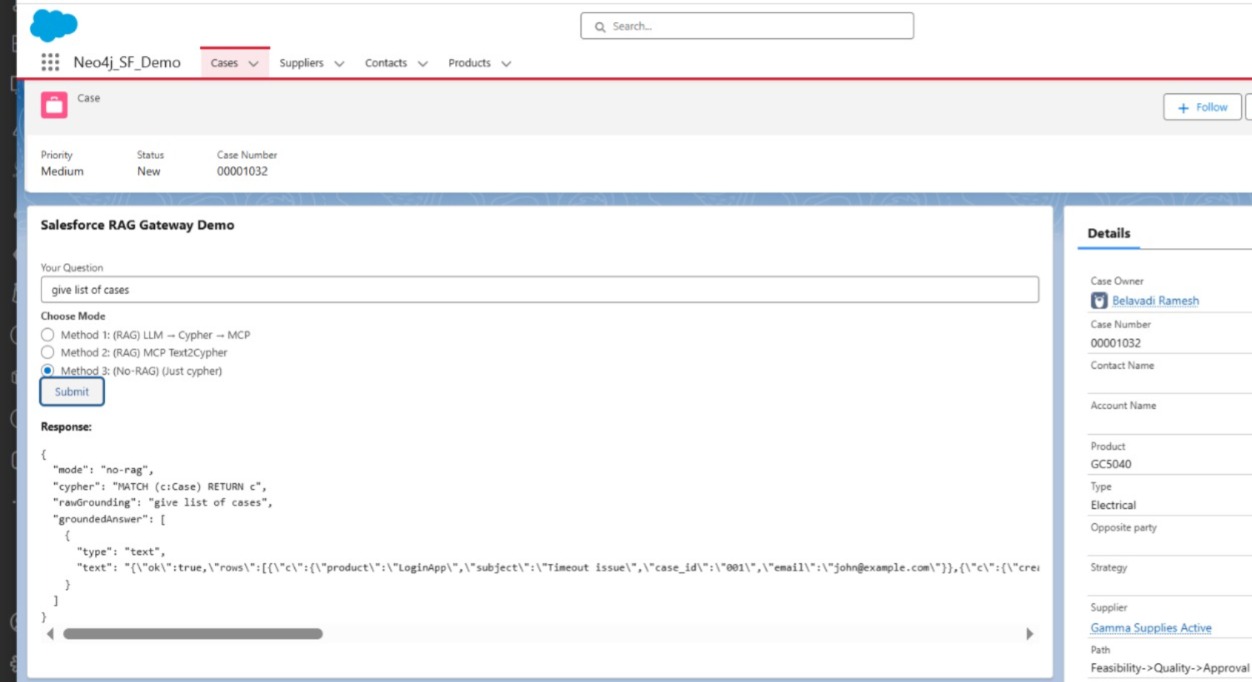Click the Salesforce cloud logo

(54, 25)
